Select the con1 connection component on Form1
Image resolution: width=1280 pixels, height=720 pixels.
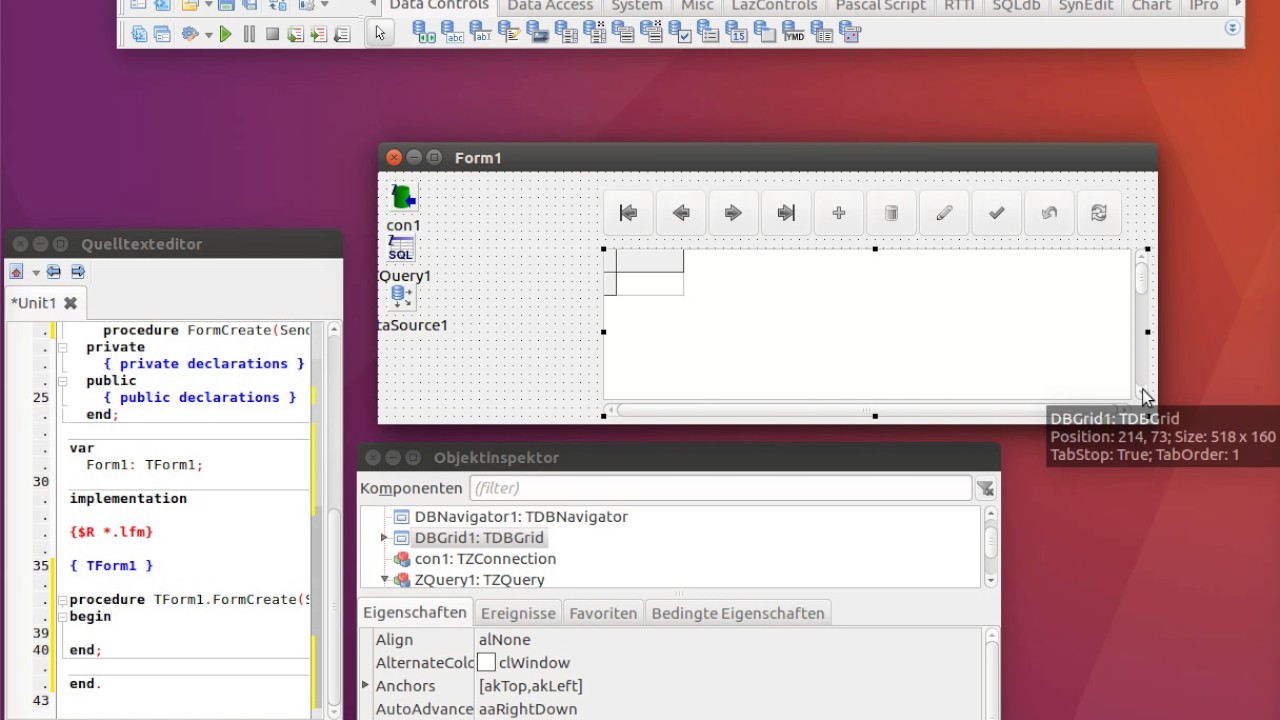tap(403, 197)
